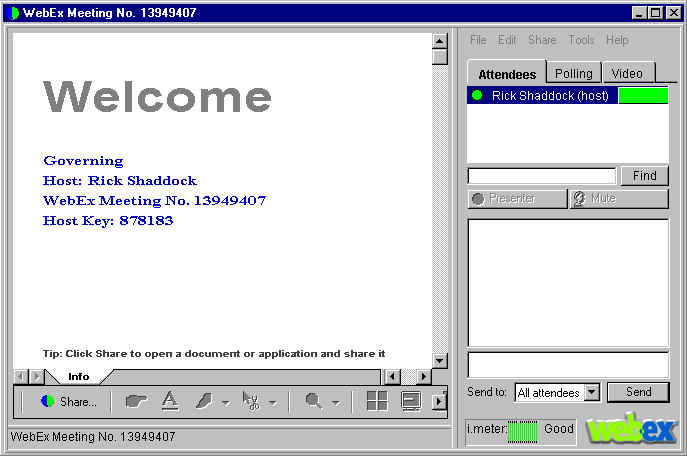Screen dimensions: 687x456
Task: Open the Send to All attendees dropdown
Action: (592, 392)
